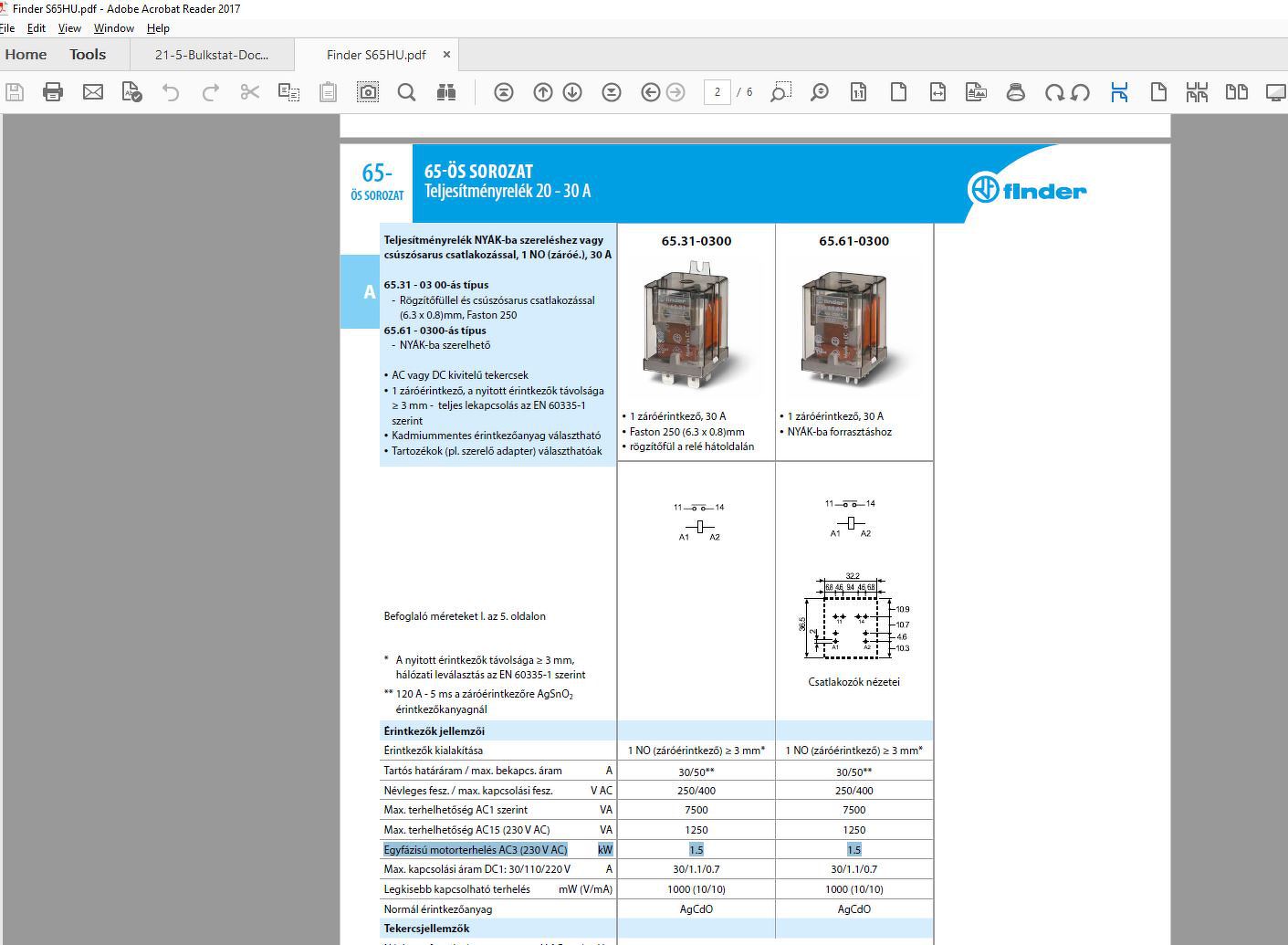Switch to the Home tab

(26, 55)
